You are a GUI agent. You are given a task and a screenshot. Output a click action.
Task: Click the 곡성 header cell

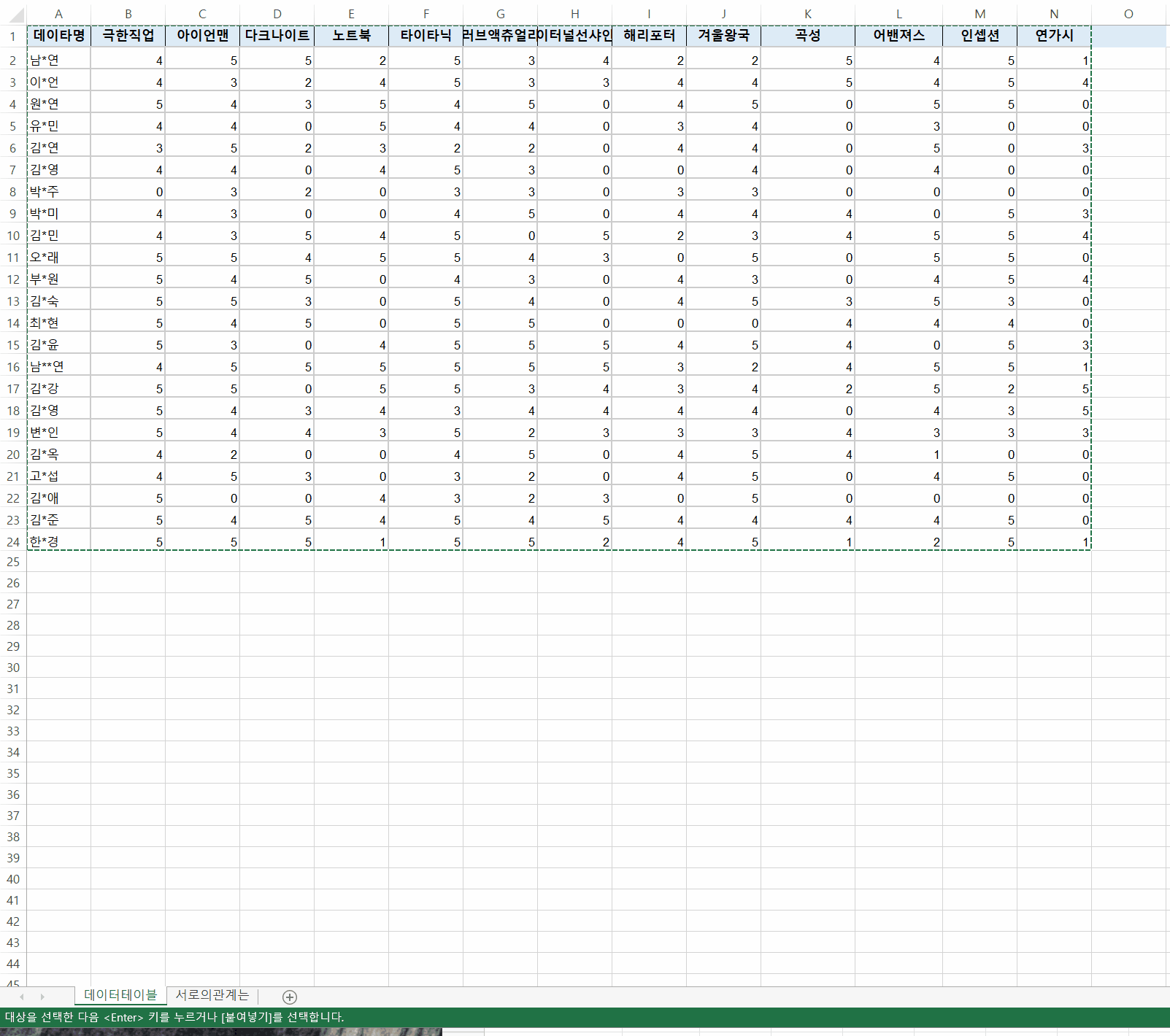(808, 36)
